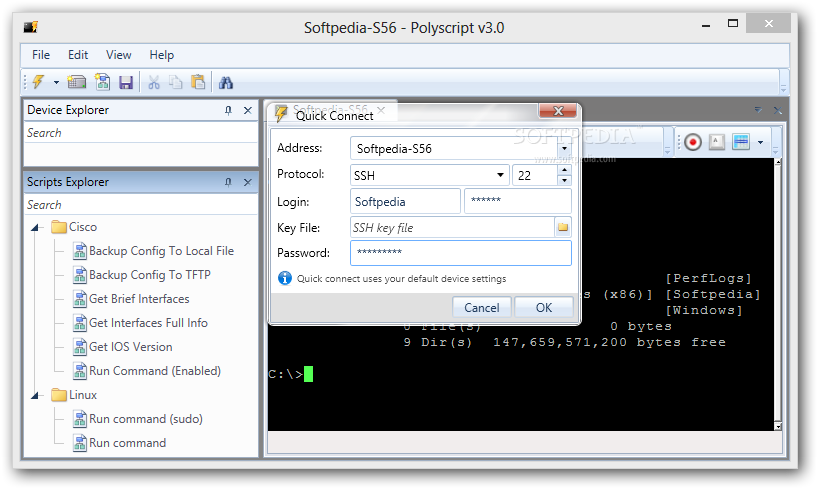Screen dimensions: 818x489
Task: Click OK in Quick Connect dialog
Action: tap(544, 307)
